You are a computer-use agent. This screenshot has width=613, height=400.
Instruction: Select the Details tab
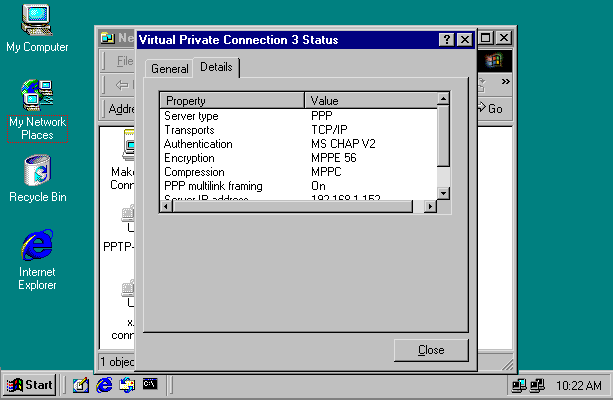pos(216,67)
